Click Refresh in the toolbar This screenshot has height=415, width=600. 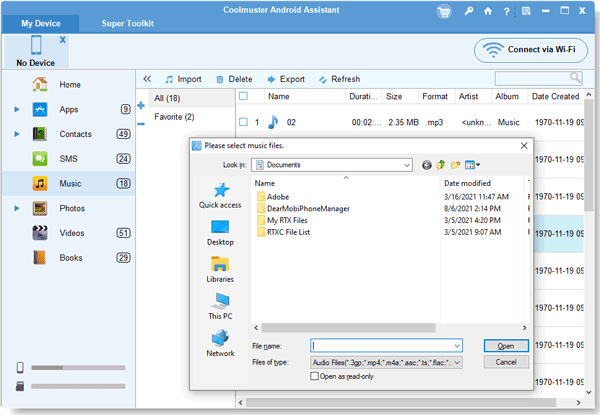(x=339, y=79)
